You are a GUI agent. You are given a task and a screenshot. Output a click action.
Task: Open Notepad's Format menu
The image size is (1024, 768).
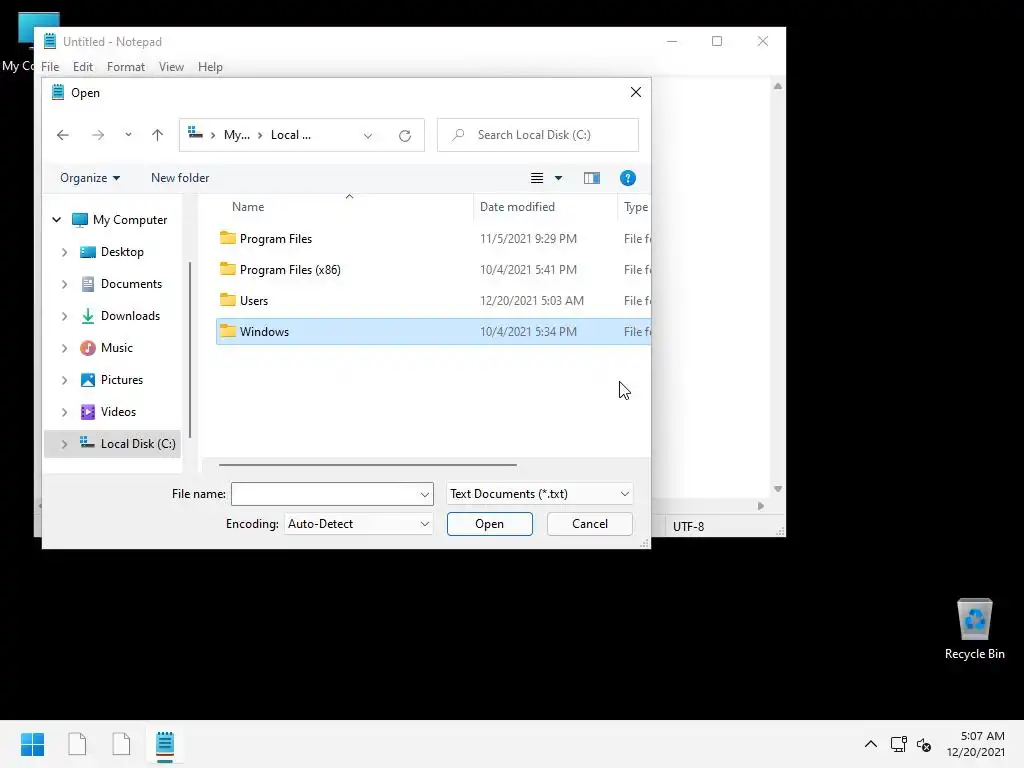[x=125, y=67]
